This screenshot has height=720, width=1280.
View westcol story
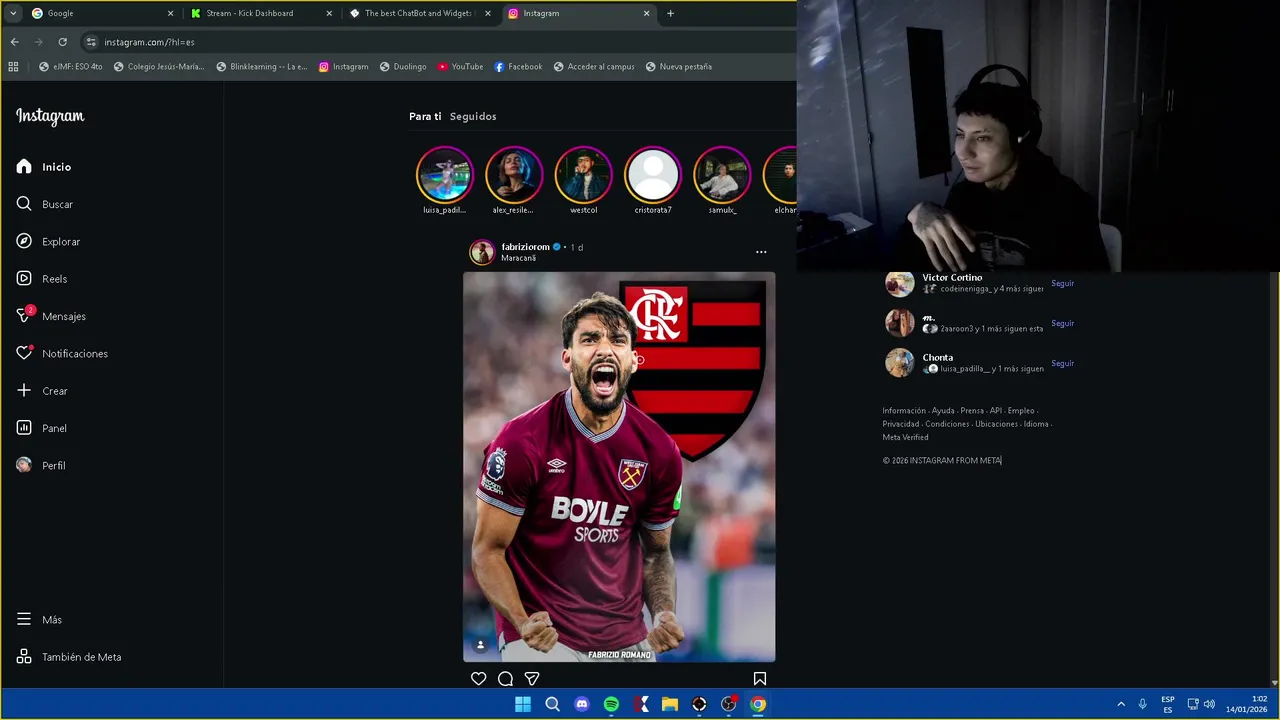(x=583, y=175)
